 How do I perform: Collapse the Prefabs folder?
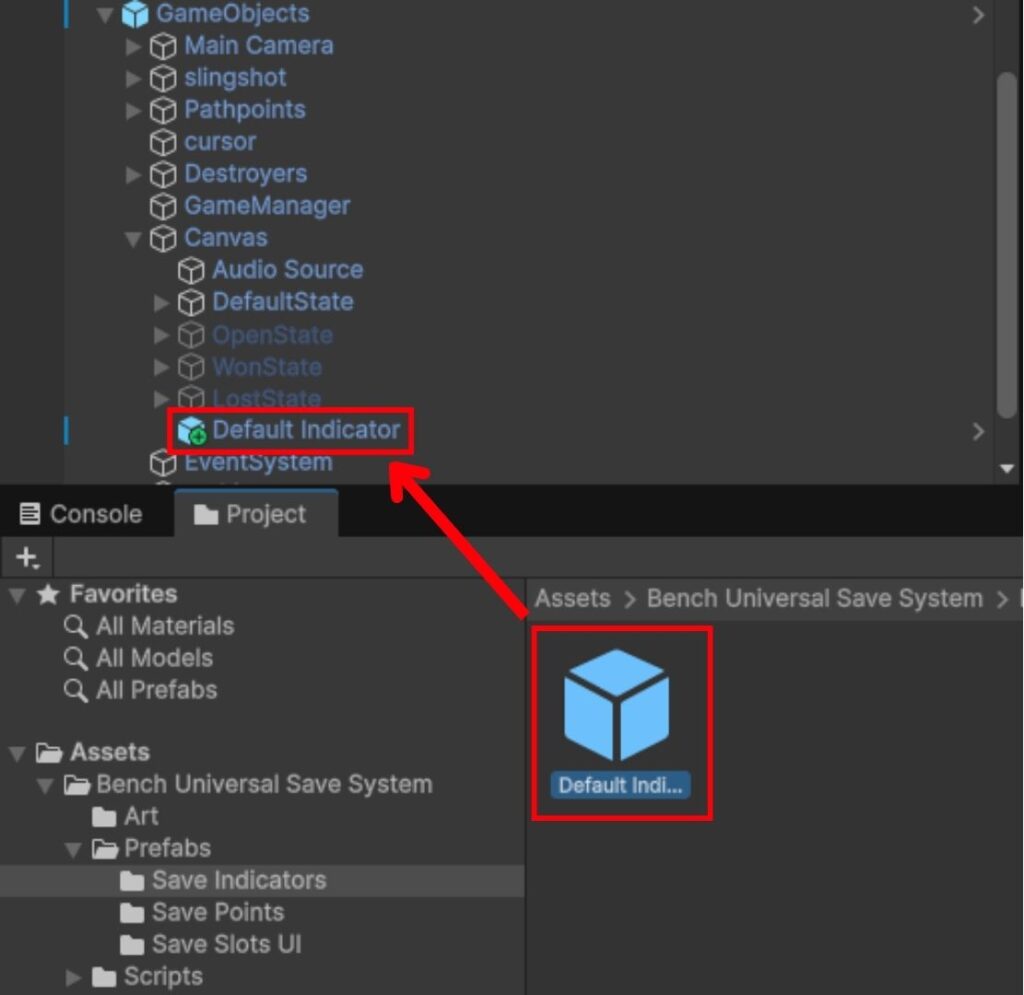pyautogui.click(x=73, y=849)
